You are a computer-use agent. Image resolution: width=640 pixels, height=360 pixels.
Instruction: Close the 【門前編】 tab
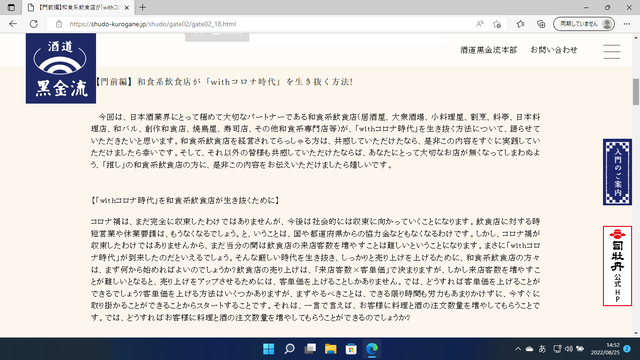click(127, 7)
